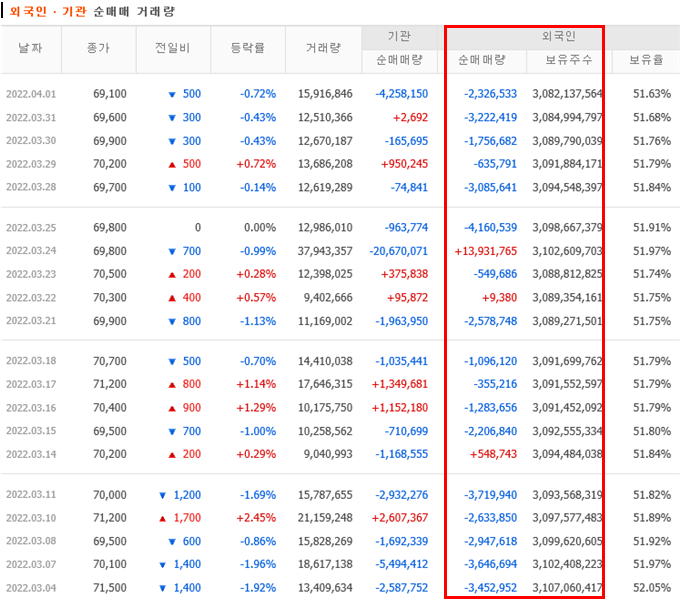Click holdings value 3,082,137,564
This screenshot has width=690, height=610.
coord(567,94)
